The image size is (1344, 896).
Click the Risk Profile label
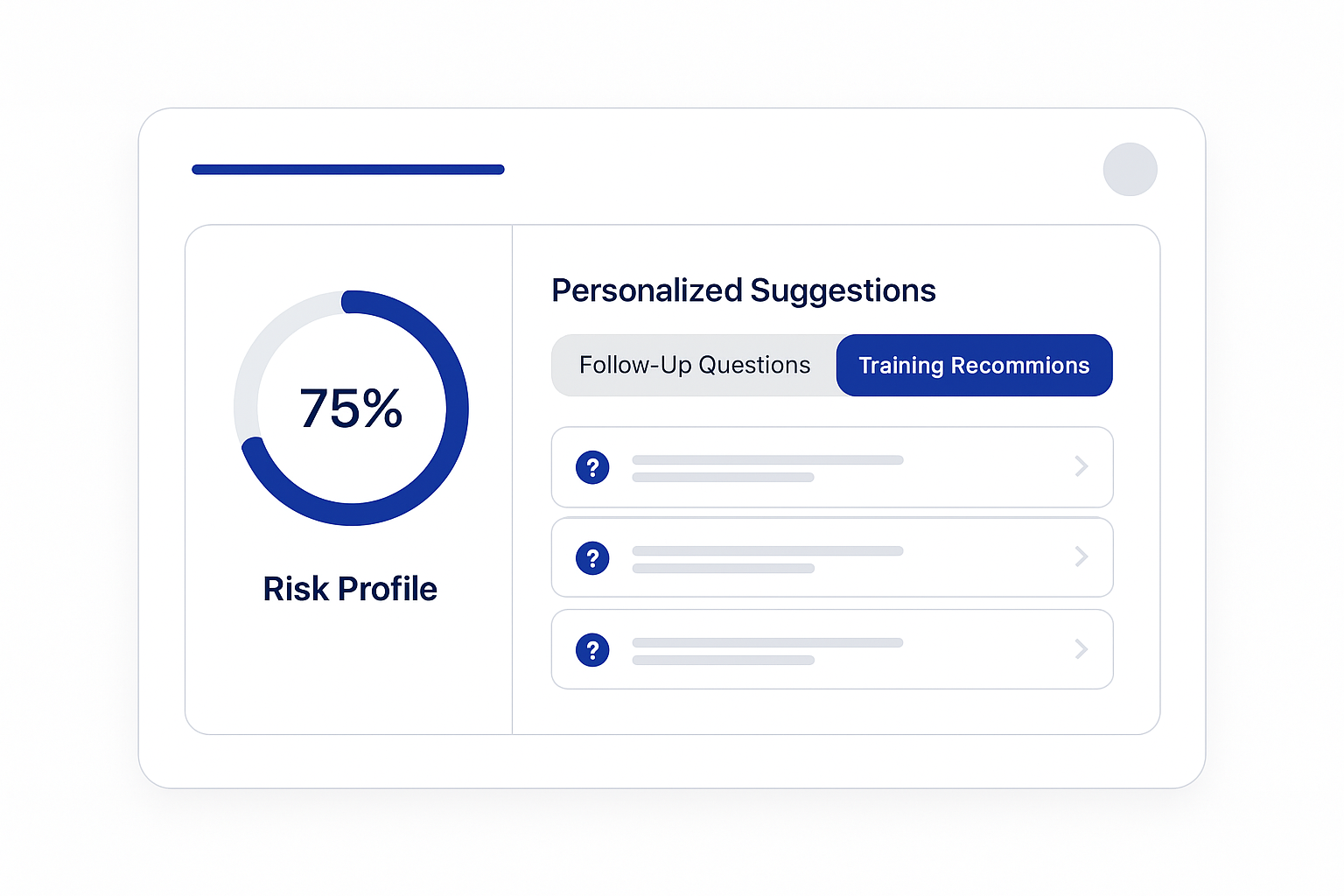350,589
